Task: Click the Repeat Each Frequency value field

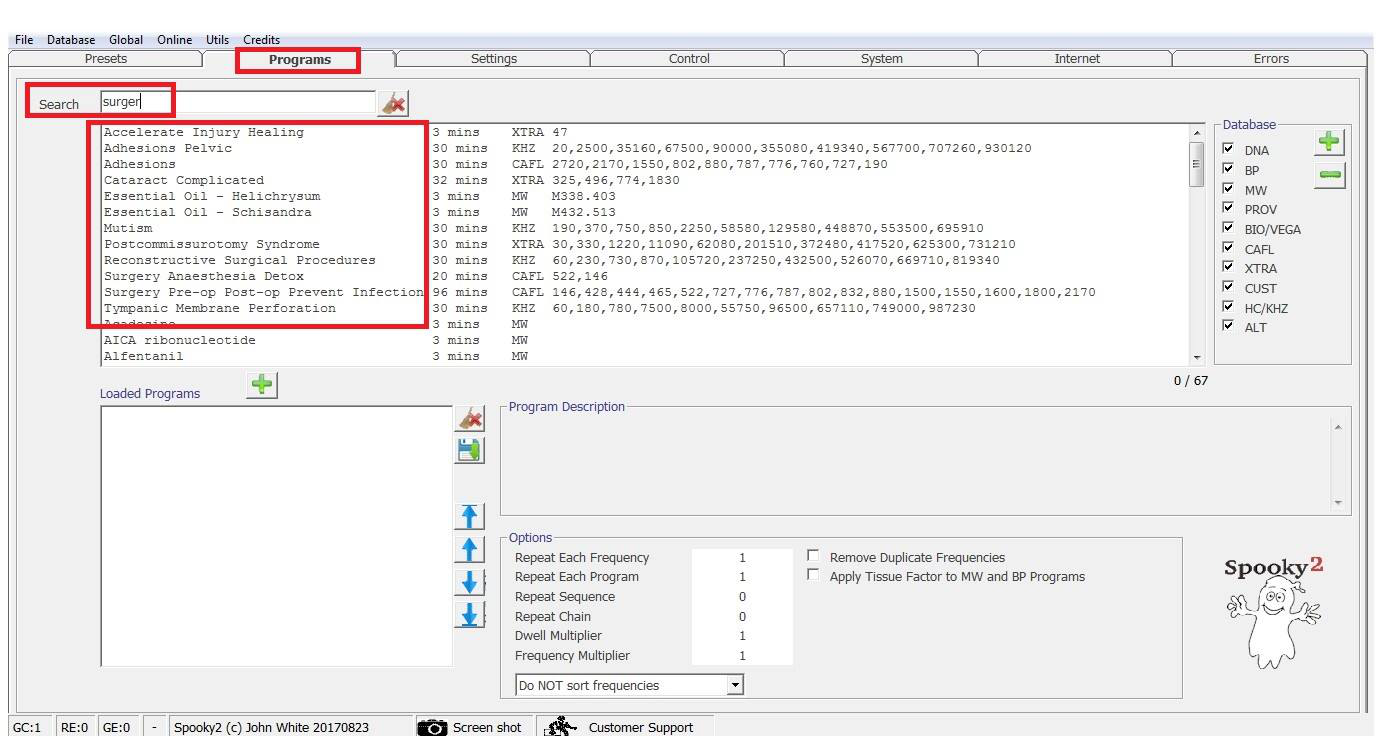Action: click(742, 557)
